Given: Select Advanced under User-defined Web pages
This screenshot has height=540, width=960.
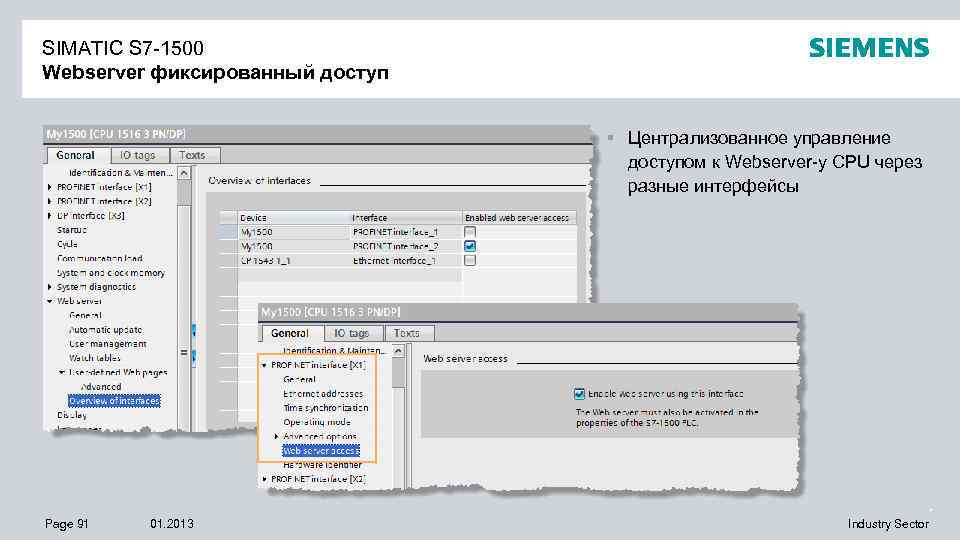Looking at the screenshot, I should 101,387.
